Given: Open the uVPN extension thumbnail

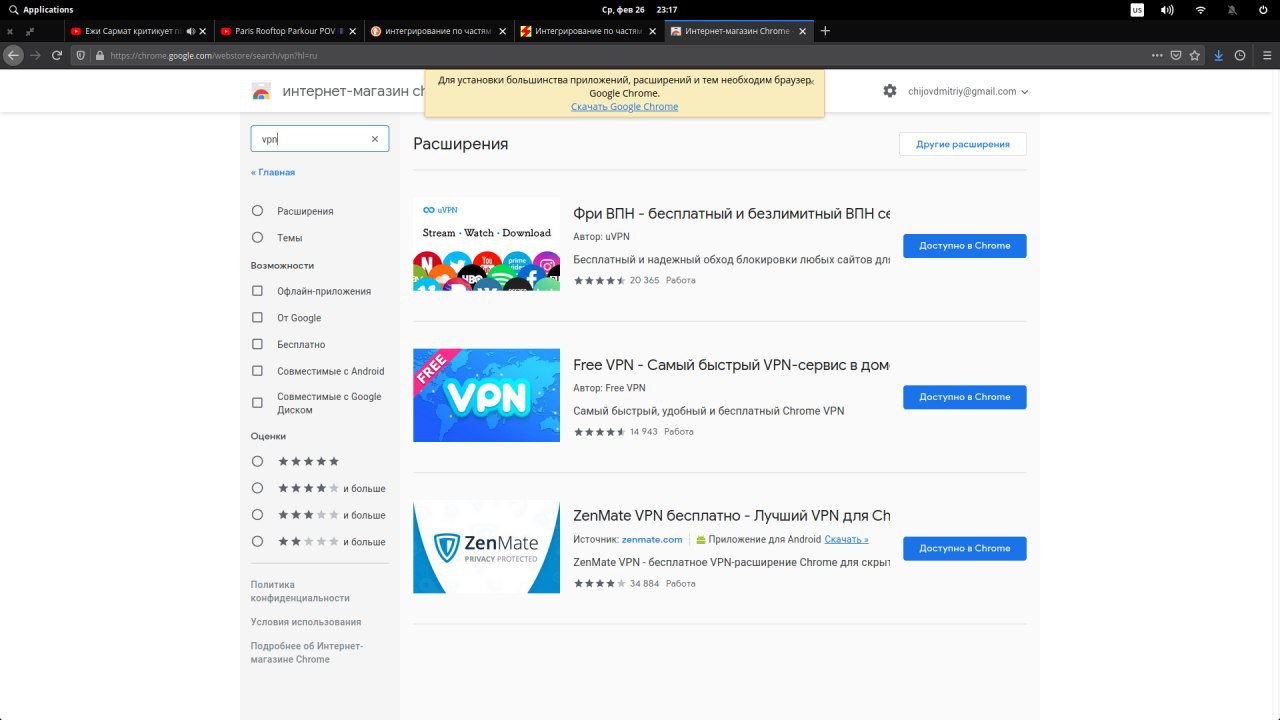Looking at the screenshot, I should coord(486,244).
